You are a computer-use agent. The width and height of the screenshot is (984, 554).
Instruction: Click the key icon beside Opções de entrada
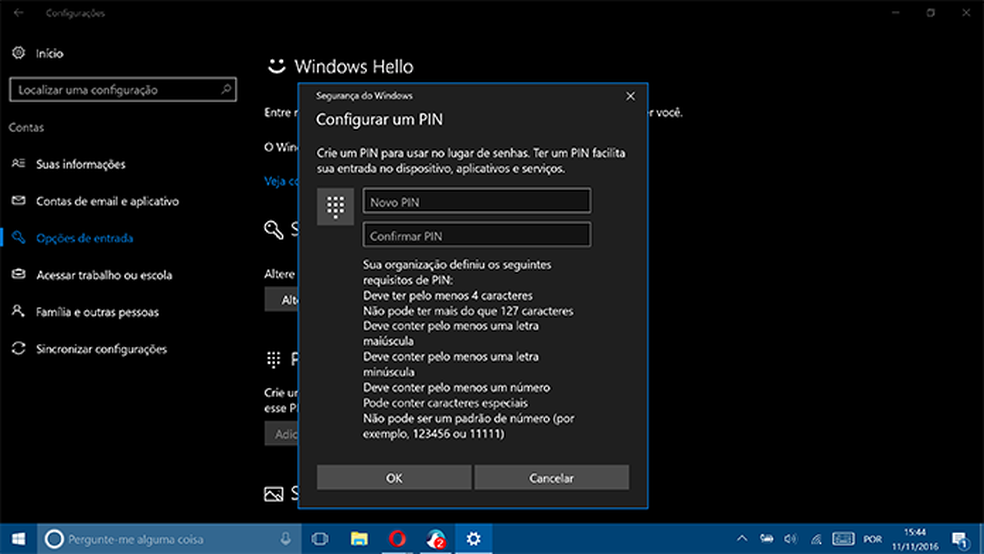(x=19, y=237)
